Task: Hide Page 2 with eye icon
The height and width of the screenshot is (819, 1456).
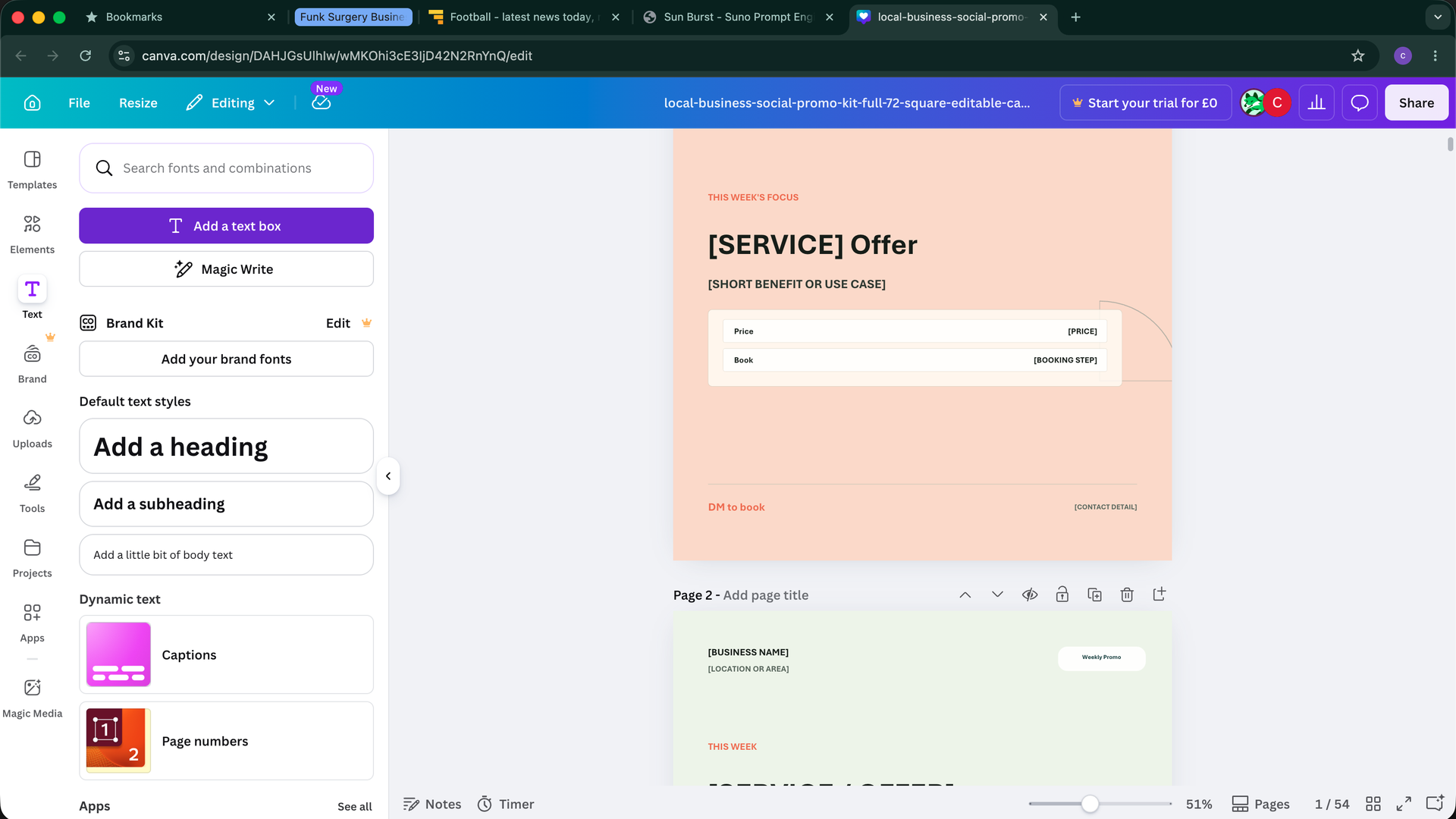Action: [x=1030, y=595]
